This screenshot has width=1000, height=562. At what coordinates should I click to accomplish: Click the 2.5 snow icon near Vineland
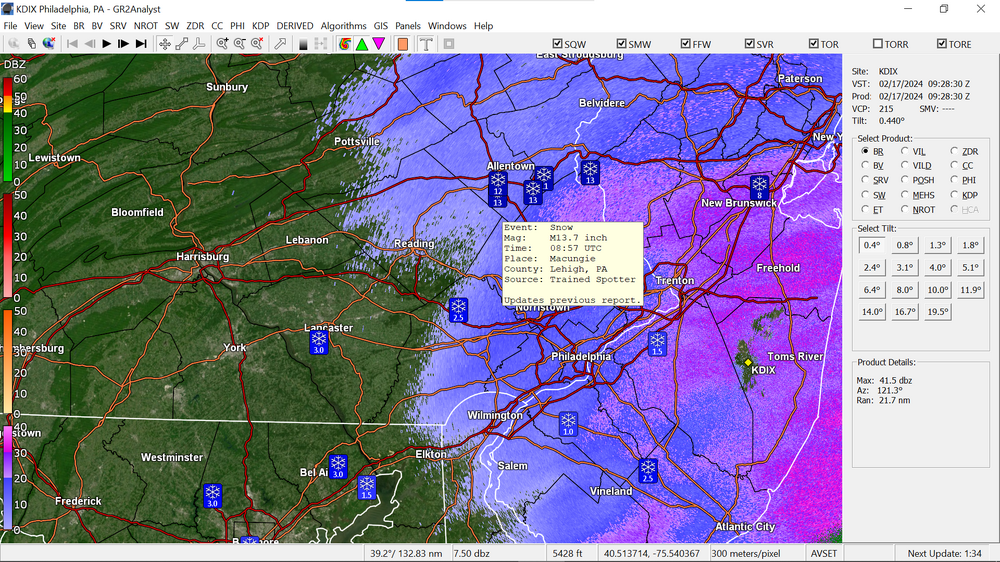(x=648, y=471)
